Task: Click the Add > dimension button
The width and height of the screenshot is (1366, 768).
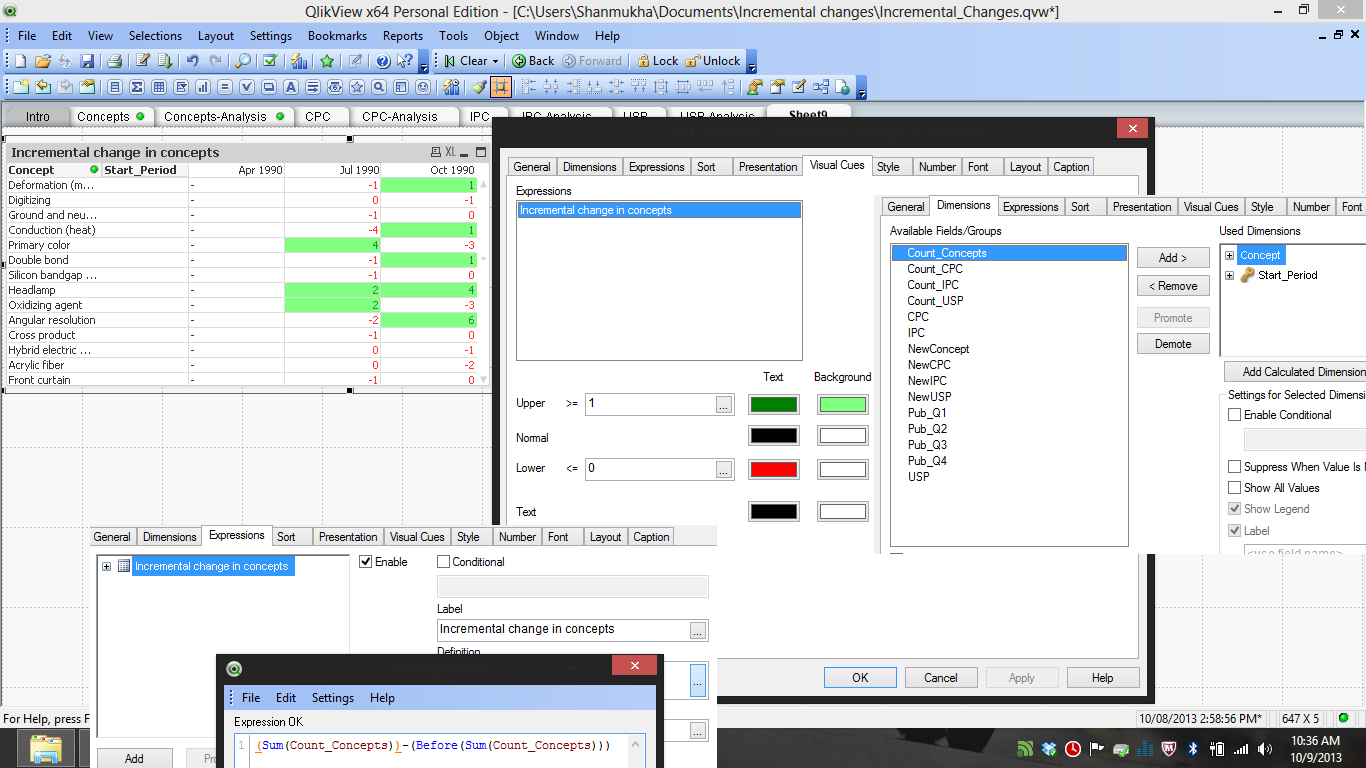Action: click(x=1173, y=258)
